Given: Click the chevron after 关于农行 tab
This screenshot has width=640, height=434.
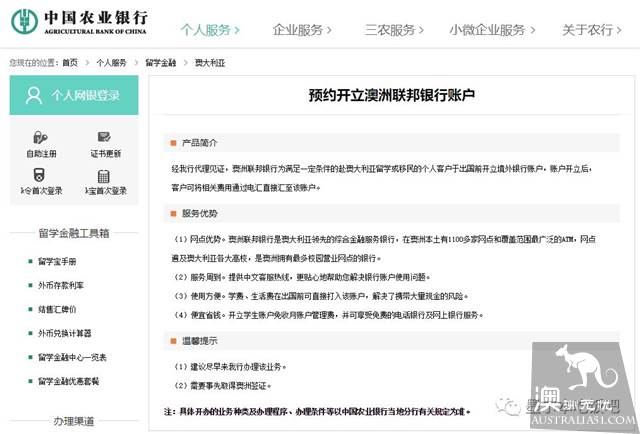Looking at the screenshot, I should click(x=619, y=30).
